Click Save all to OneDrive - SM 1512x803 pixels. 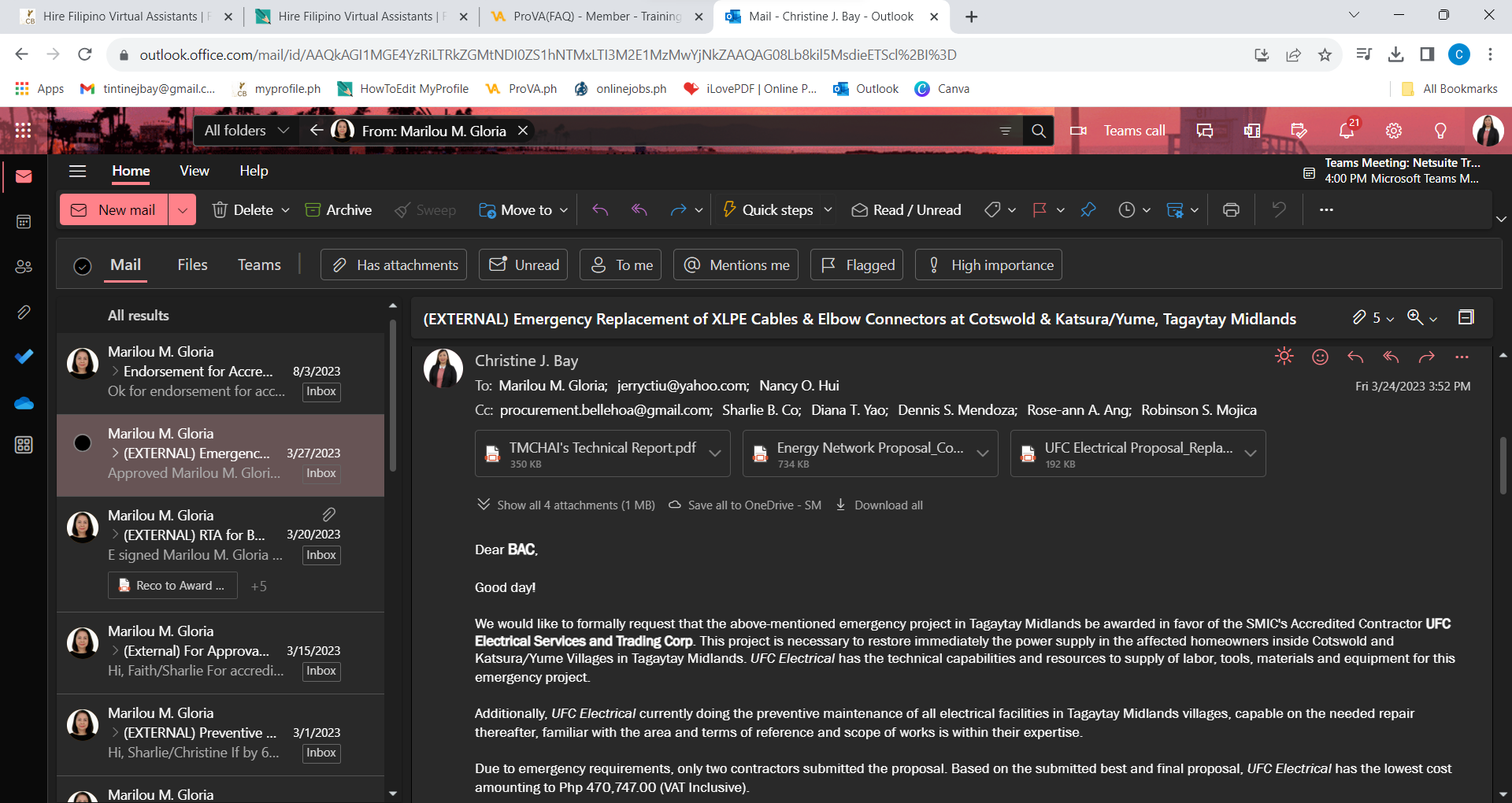[745, 505]
